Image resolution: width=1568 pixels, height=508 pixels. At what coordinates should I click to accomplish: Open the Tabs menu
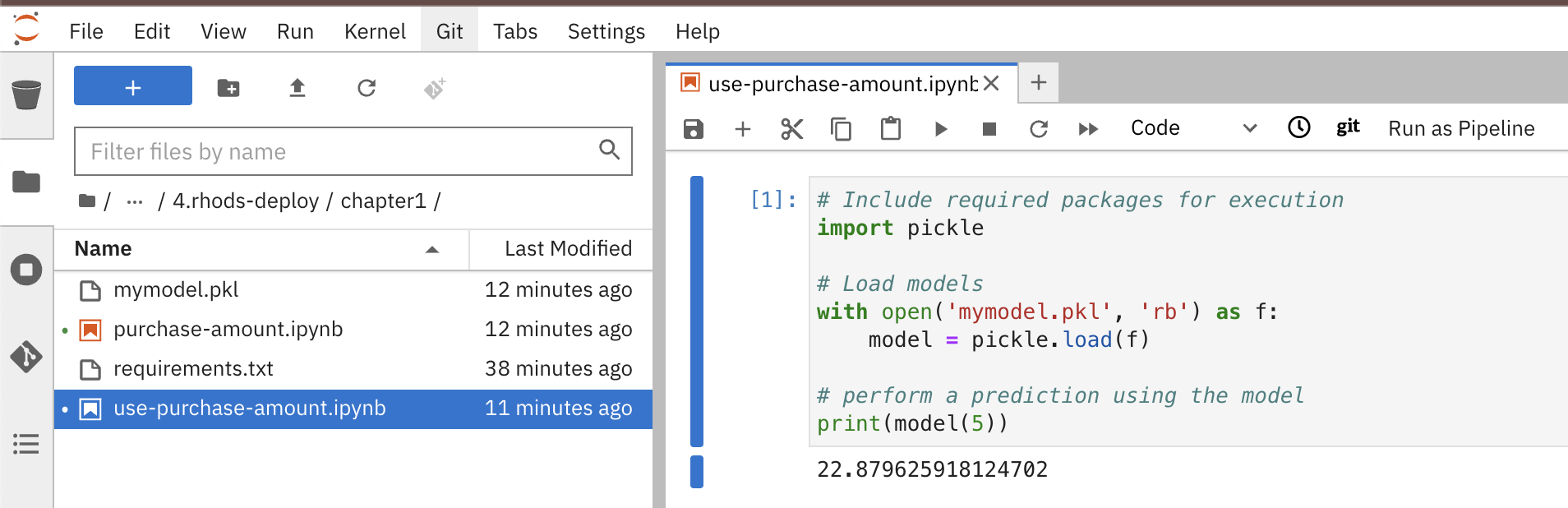515,31
